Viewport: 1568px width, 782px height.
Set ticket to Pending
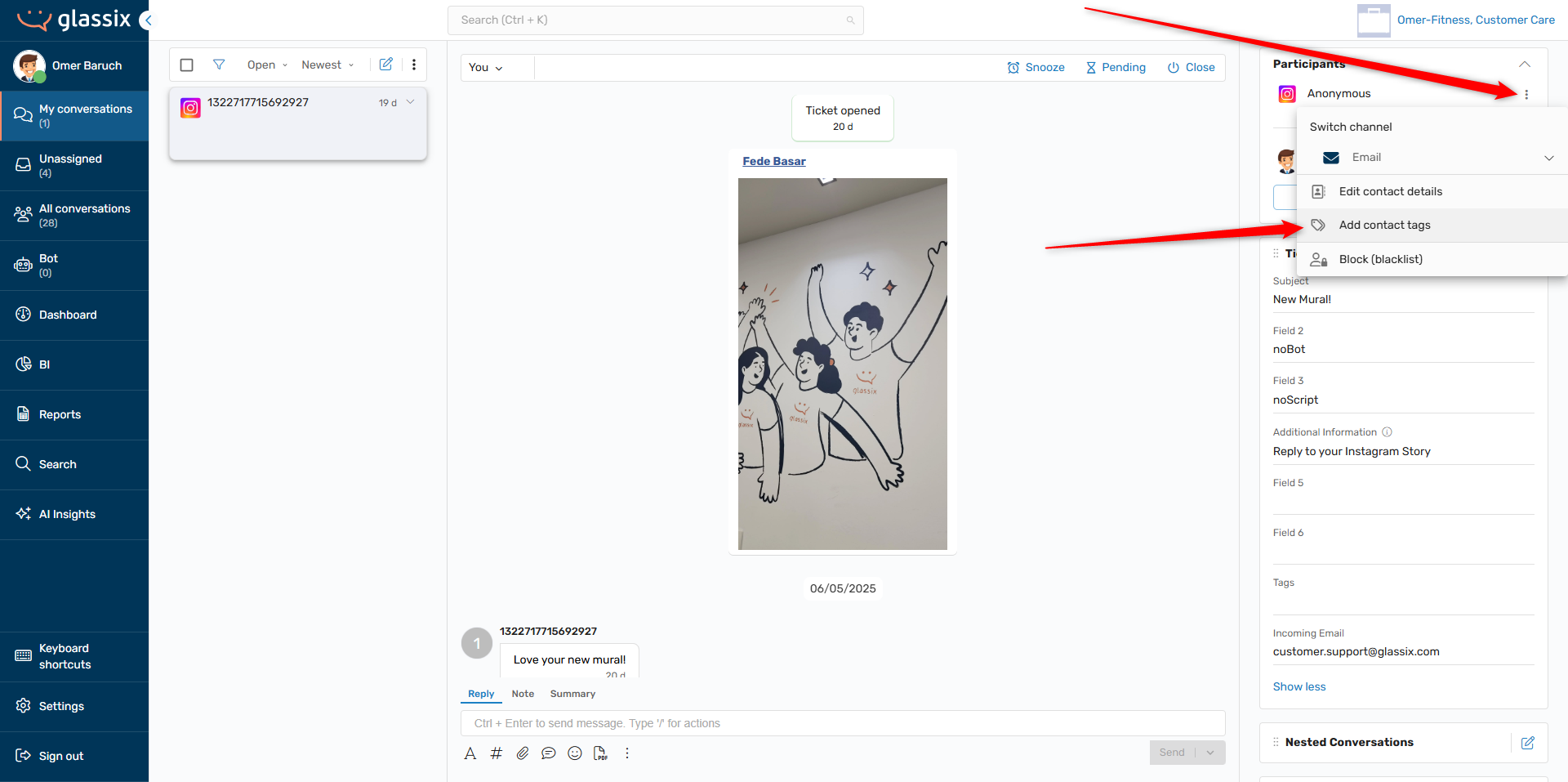(x=1116, y=68)
